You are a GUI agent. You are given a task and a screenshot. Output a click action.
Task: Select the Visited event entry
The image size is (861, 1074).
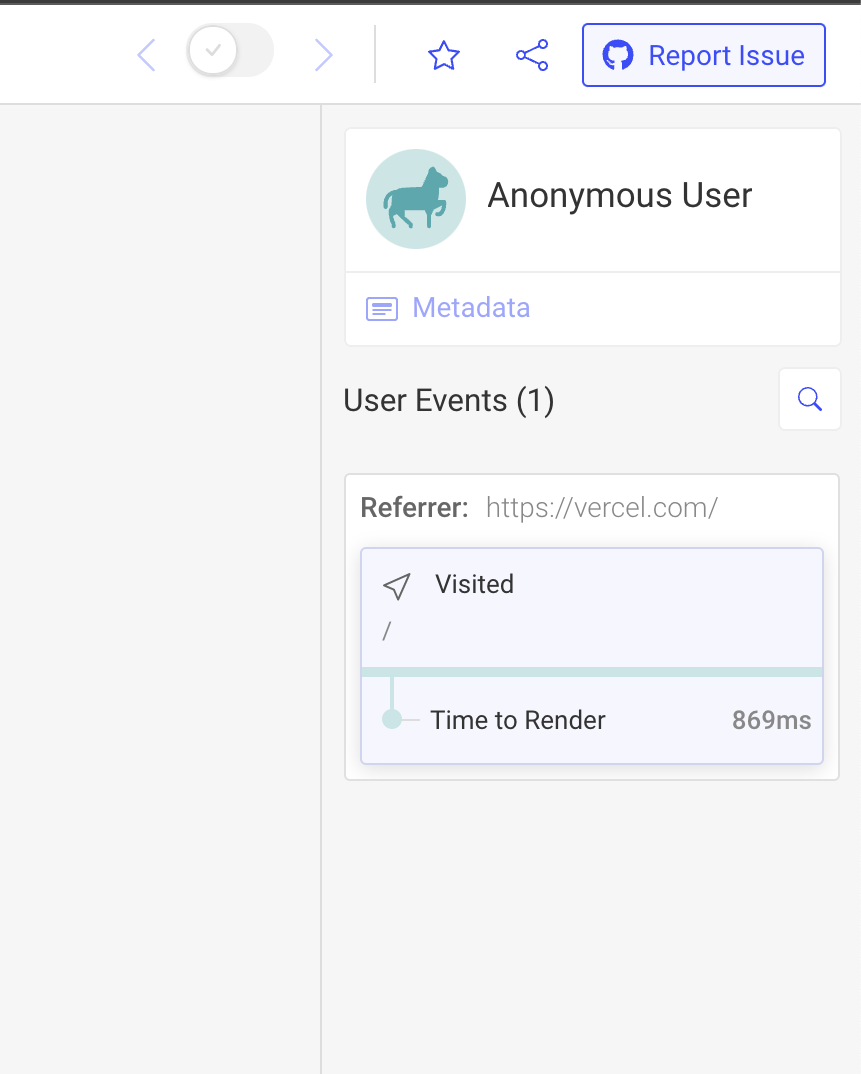tap(592, 608)
